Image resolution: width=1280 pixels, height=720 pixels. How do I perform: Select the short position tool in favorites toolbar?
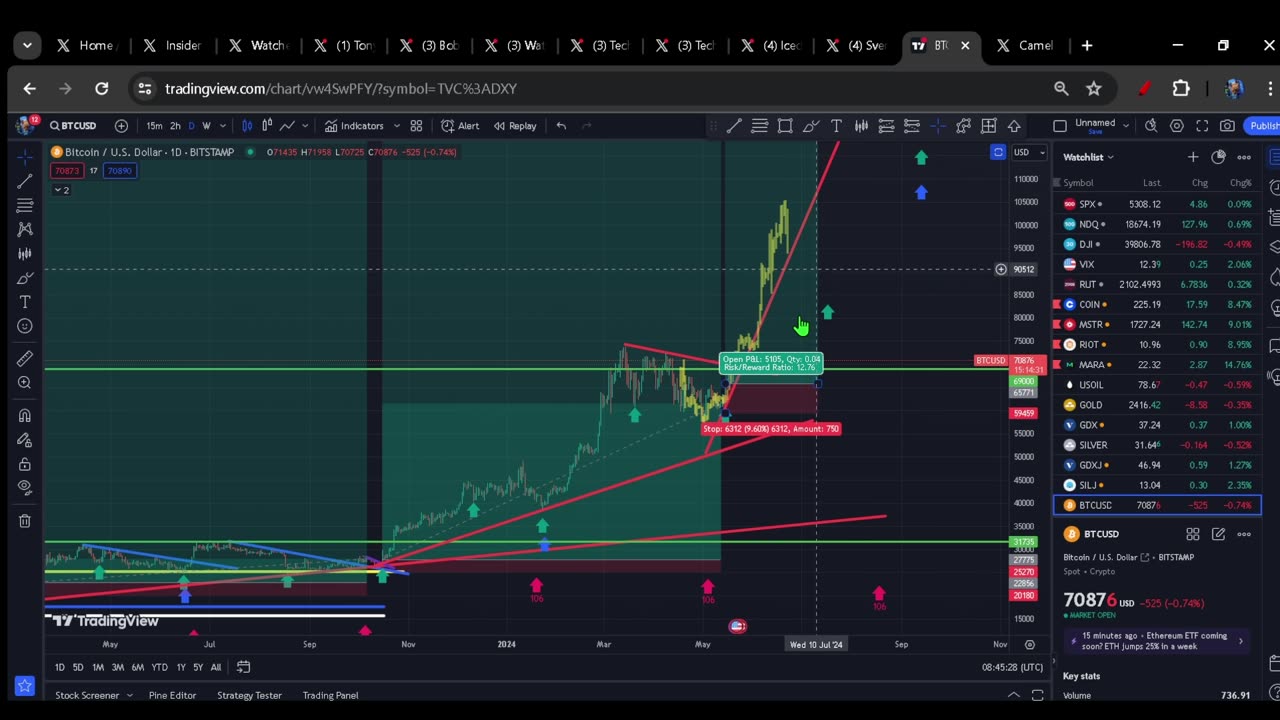[912, 126]
